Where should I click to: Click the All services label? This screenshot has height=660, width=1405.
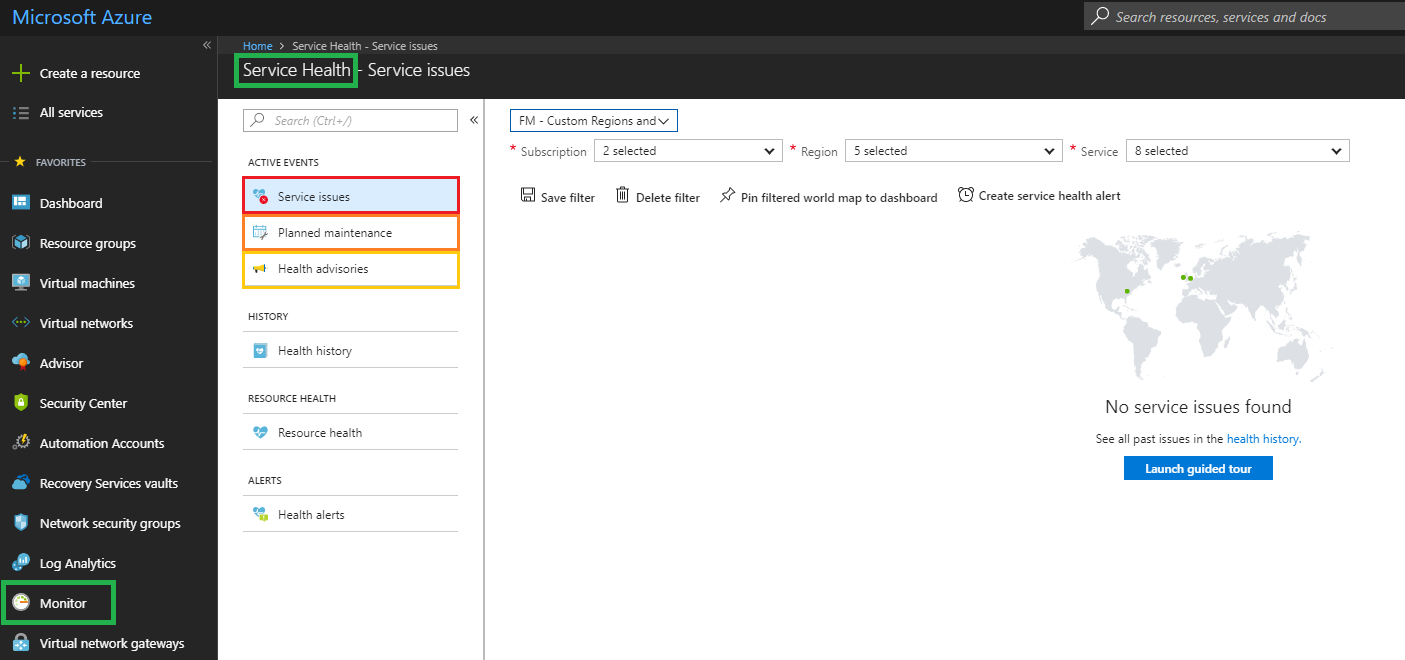click(71, 113)
